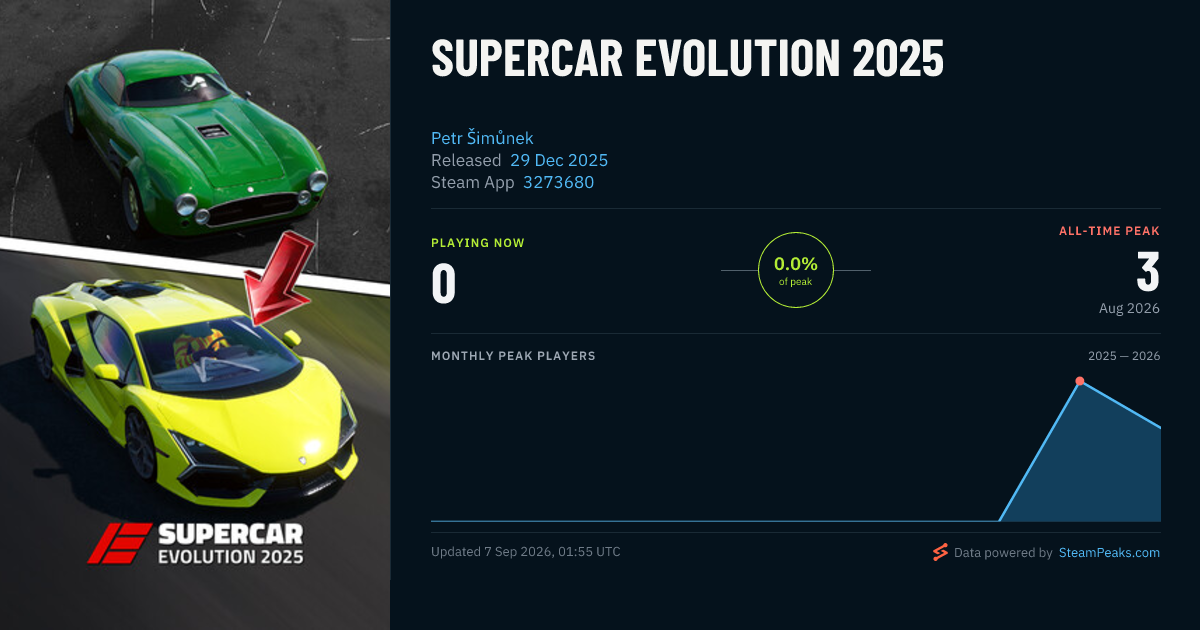Click the All-Time Peak label

pos(1109,231)
